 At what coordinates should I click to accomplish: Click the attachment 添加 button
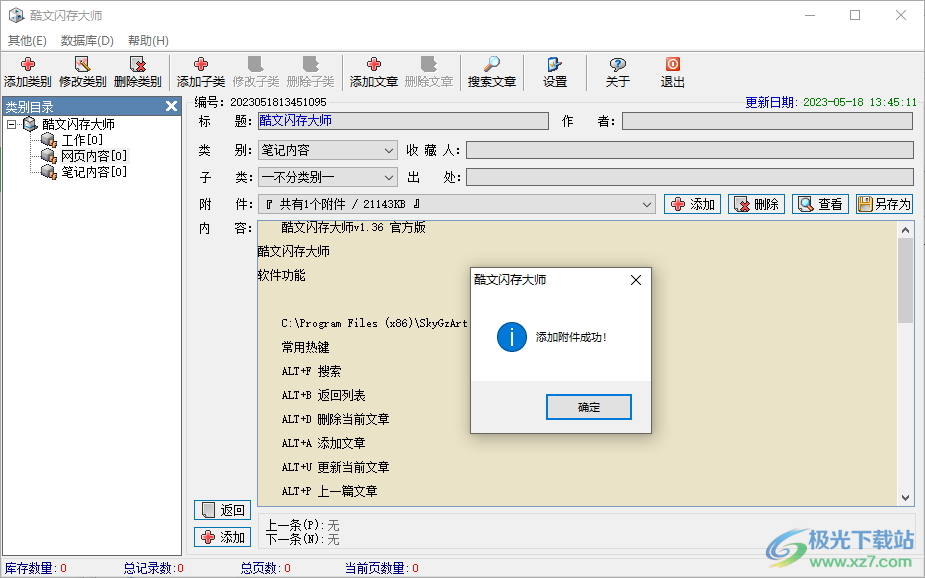coord(692,204)
